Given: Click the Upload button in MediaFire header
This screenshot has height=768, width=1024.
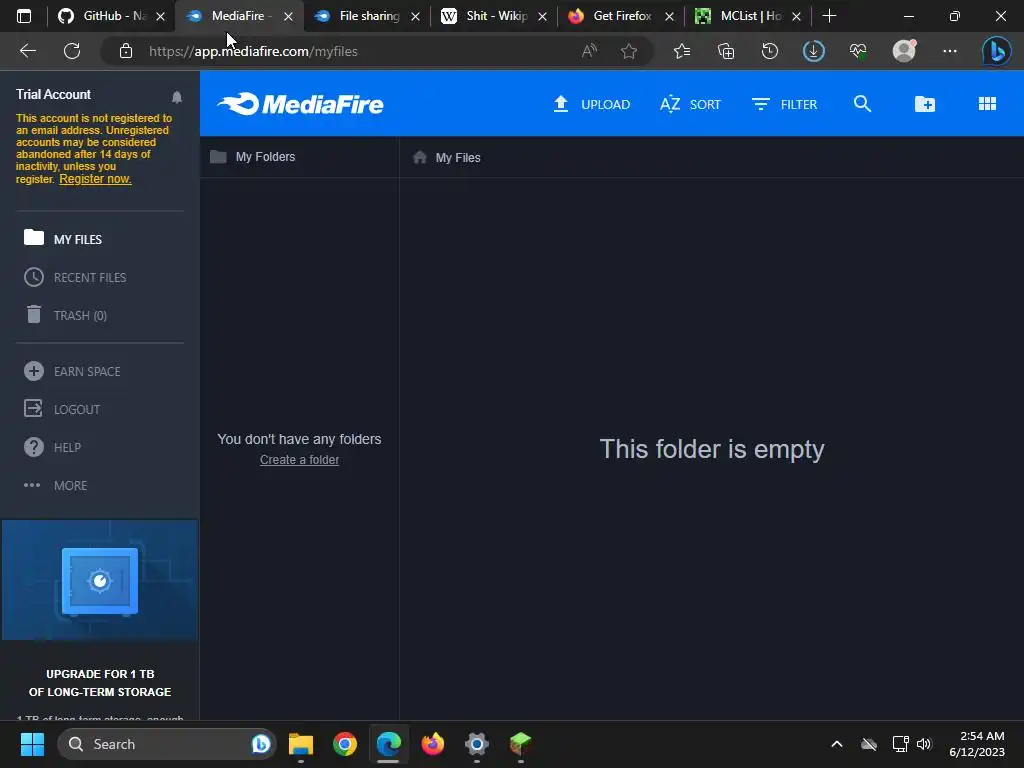Looking at the screenshot, I should pyautogui.click(x=592, y=104).
